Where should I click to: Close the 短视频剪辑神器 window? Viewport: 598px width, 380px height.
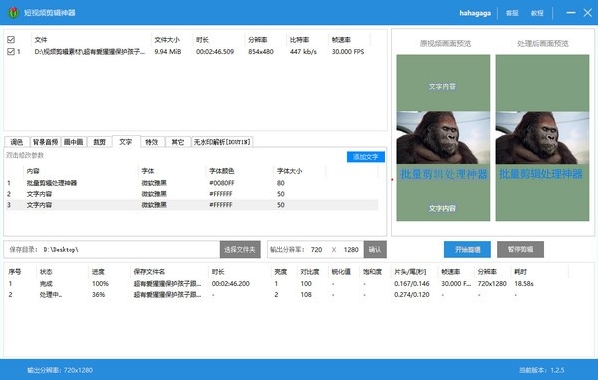click(587, 13)
